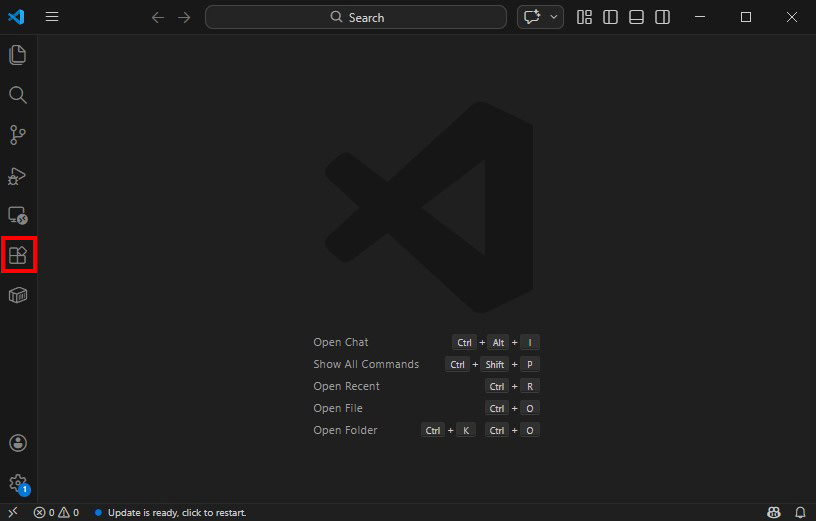
Task: Open the Extensions marketplace view
Action: click(17, 255)
